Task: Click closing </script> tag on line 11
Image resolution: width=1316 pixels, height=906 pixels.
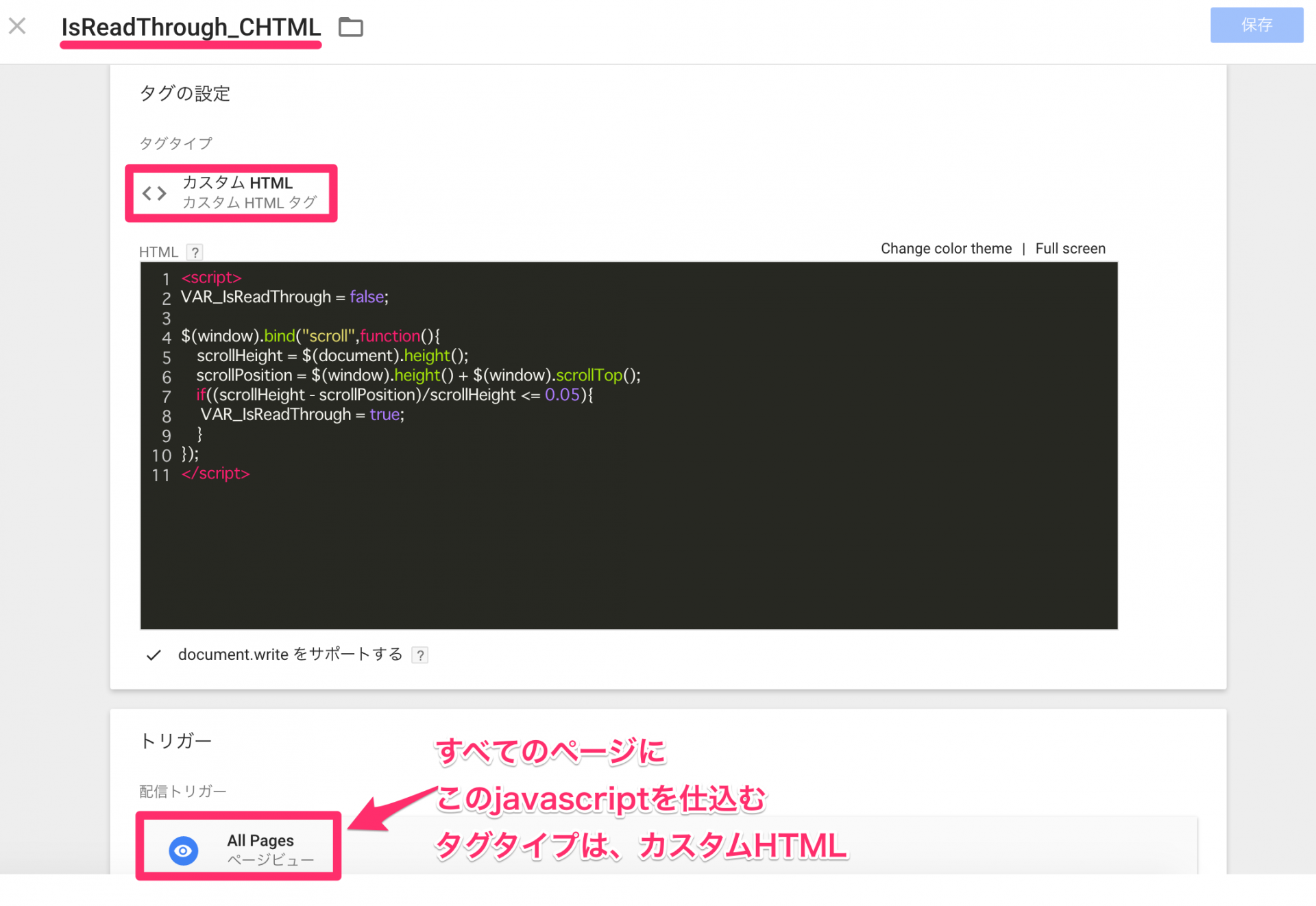Action: click(215, 474)
